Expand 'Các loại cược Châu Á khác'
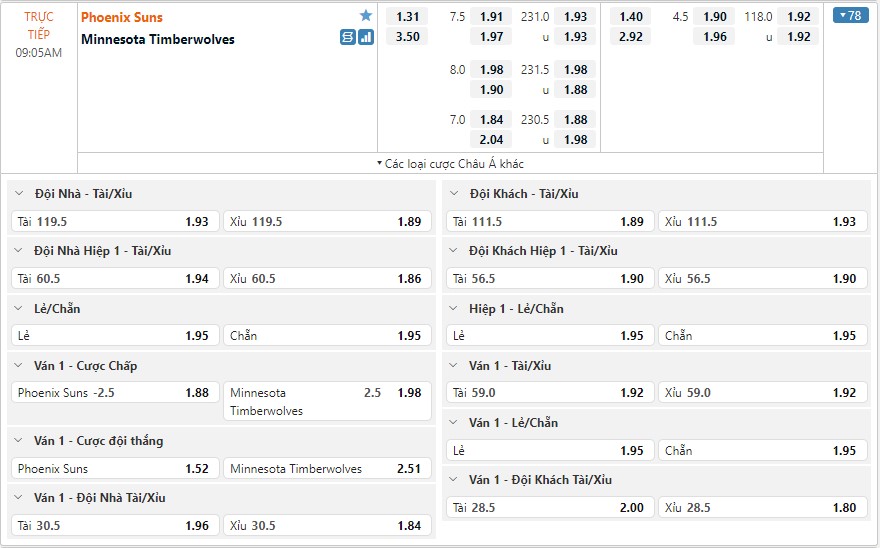880x548 pixels. point(450,163)
